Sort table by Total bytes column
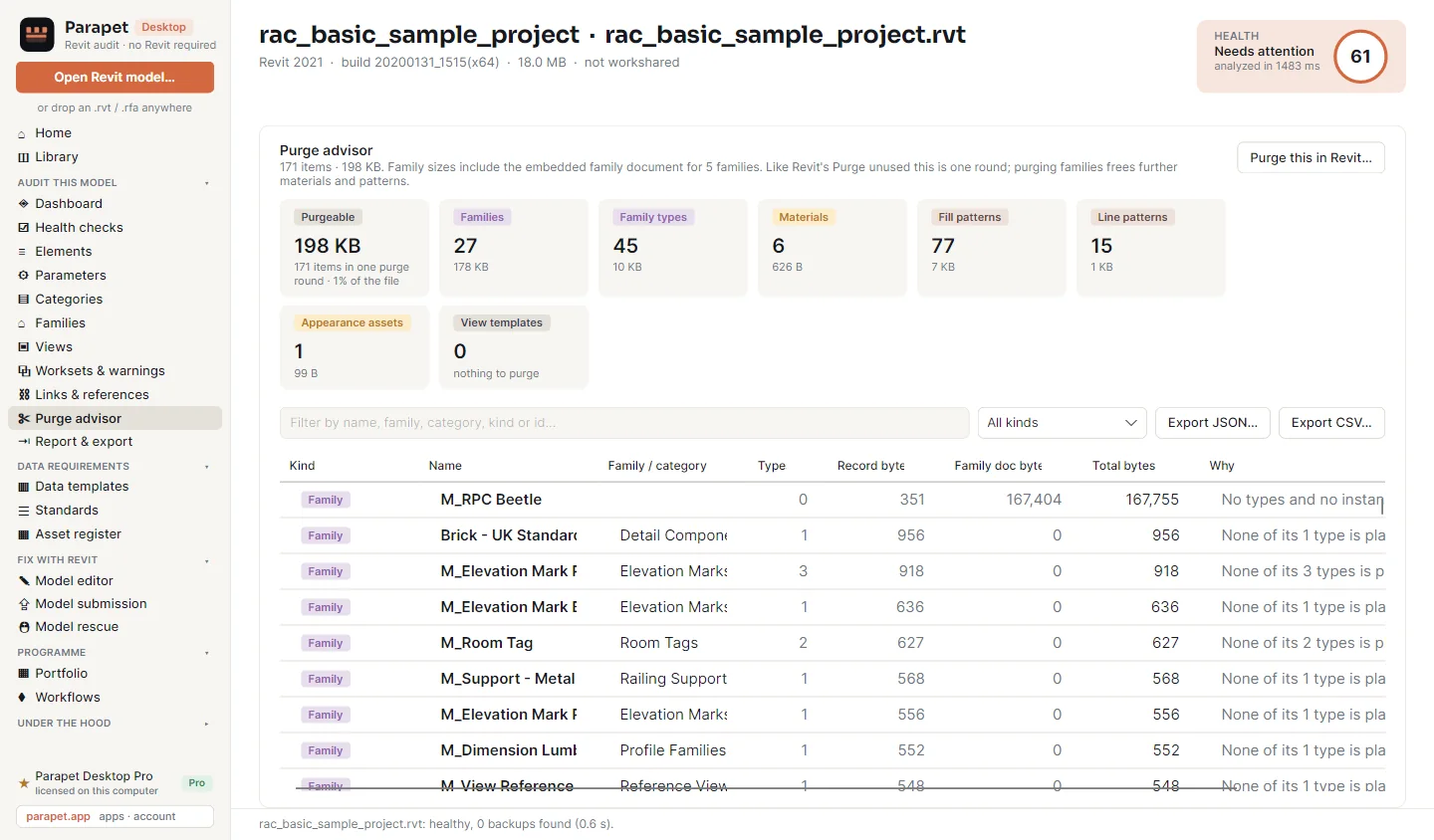The width and height of the screenshot is (1434, 840). 1123,466
